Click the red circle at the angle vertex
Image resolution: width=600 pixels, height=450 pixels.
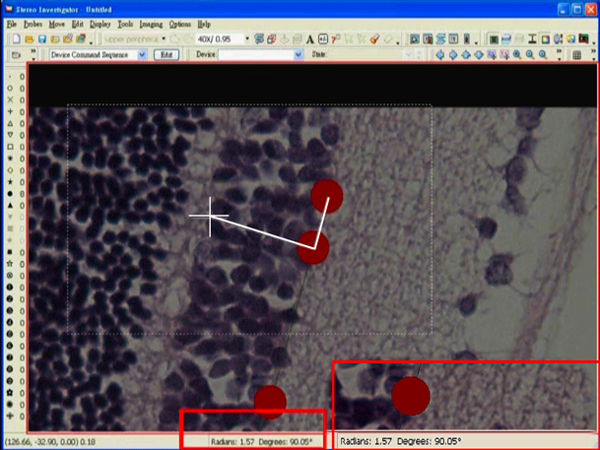pos(314,247)
